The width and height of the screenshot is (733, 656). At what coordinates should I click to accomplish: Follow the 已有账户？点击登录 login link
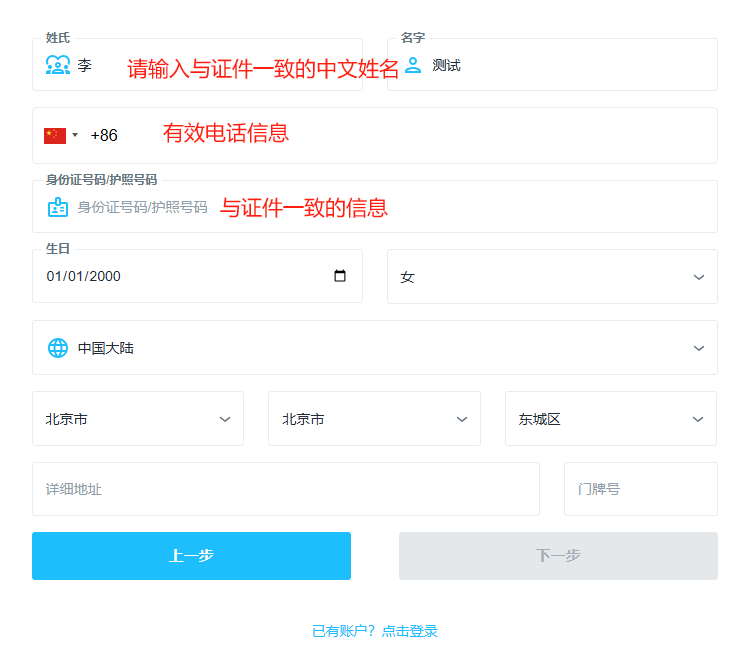pos(375,631)
